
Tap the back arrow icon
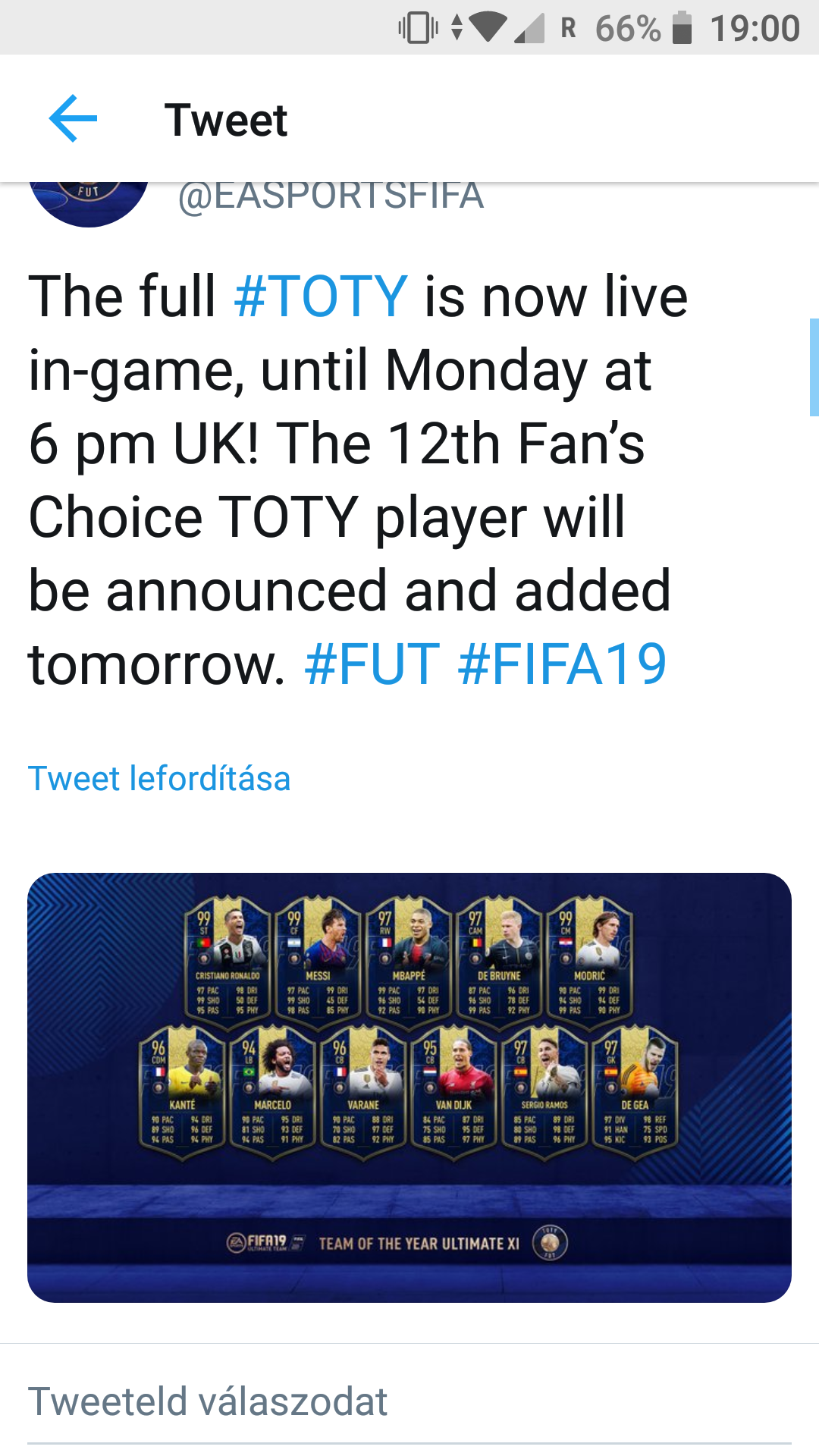[x=73, y=118]
